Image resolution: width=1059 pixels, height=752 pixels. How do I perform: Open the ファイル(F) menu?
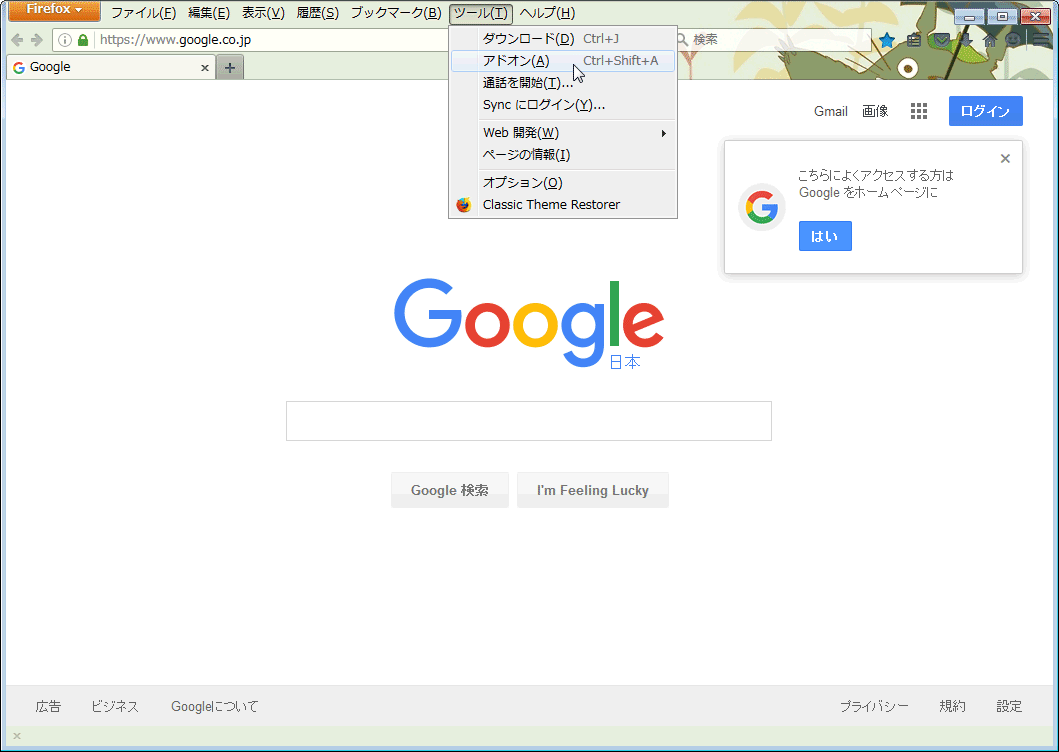pyautogui.click(x=143, y=13)
